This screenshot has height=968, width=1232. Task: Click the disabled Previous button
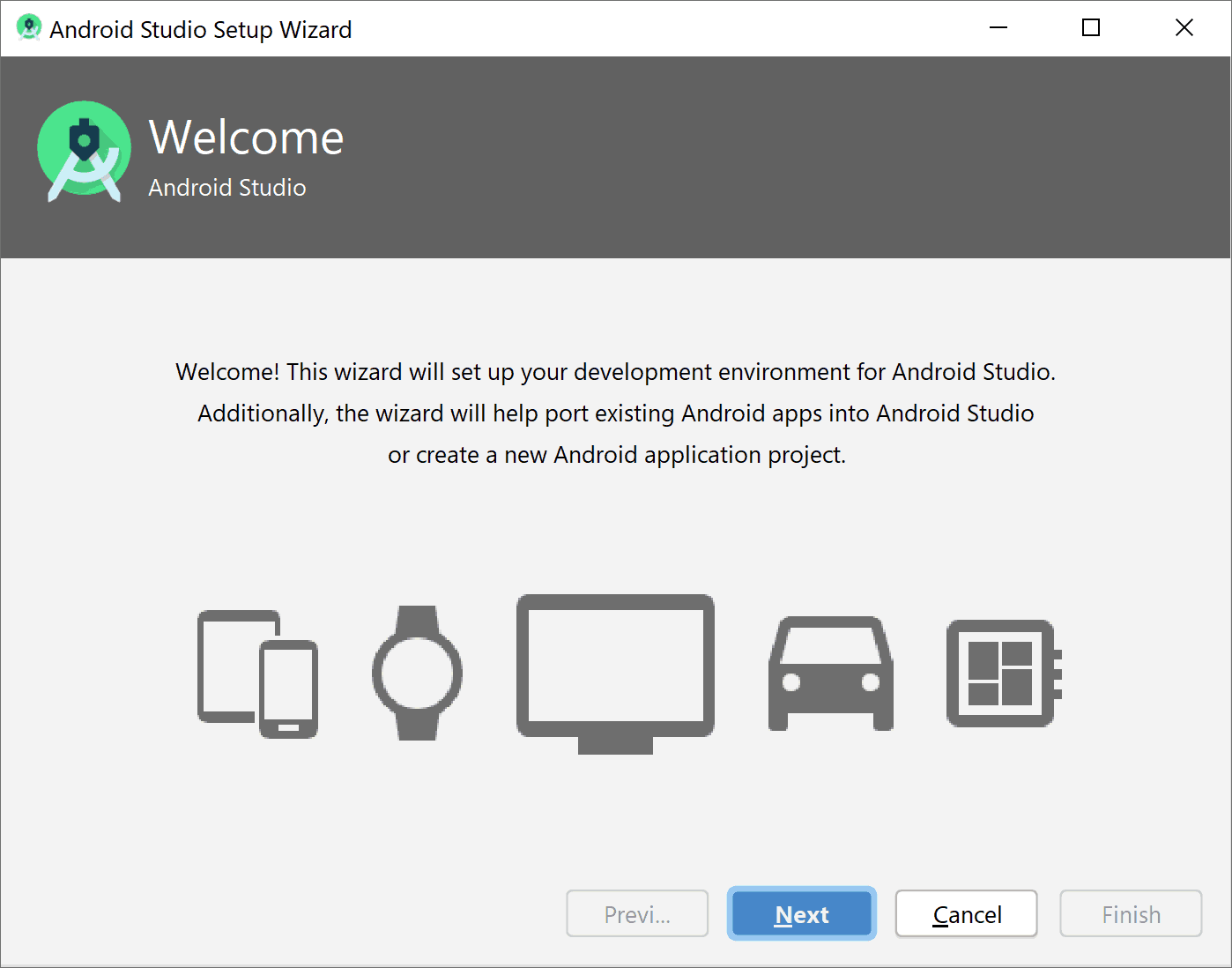point(637,914)
